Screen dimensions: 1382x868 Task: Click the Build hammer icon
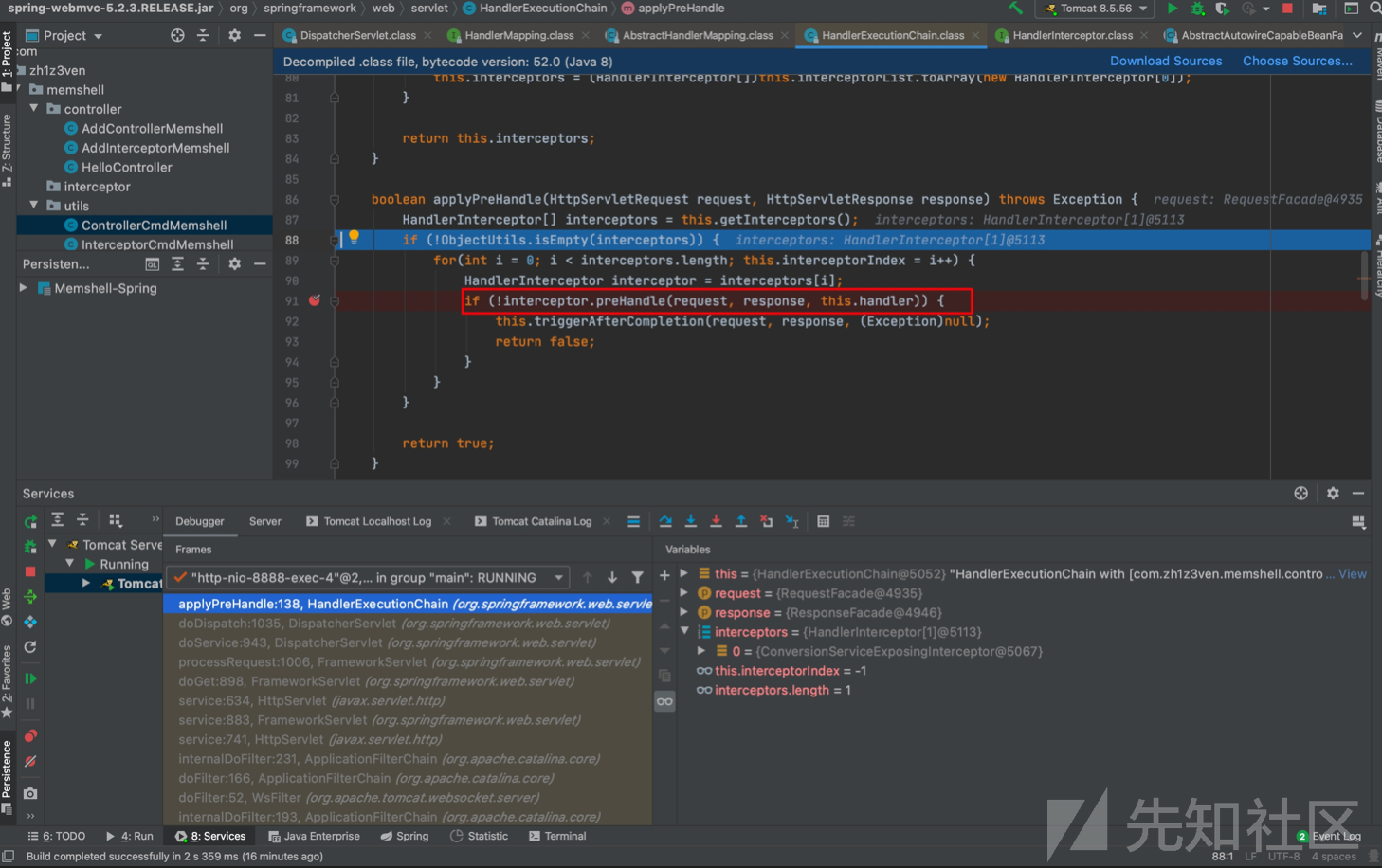click(x=1016, y=9)
